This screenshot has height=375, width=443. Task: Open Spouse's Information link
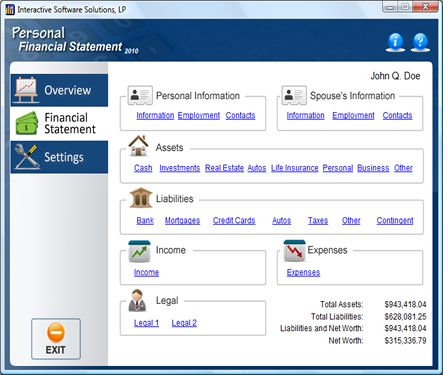[305, 115]
